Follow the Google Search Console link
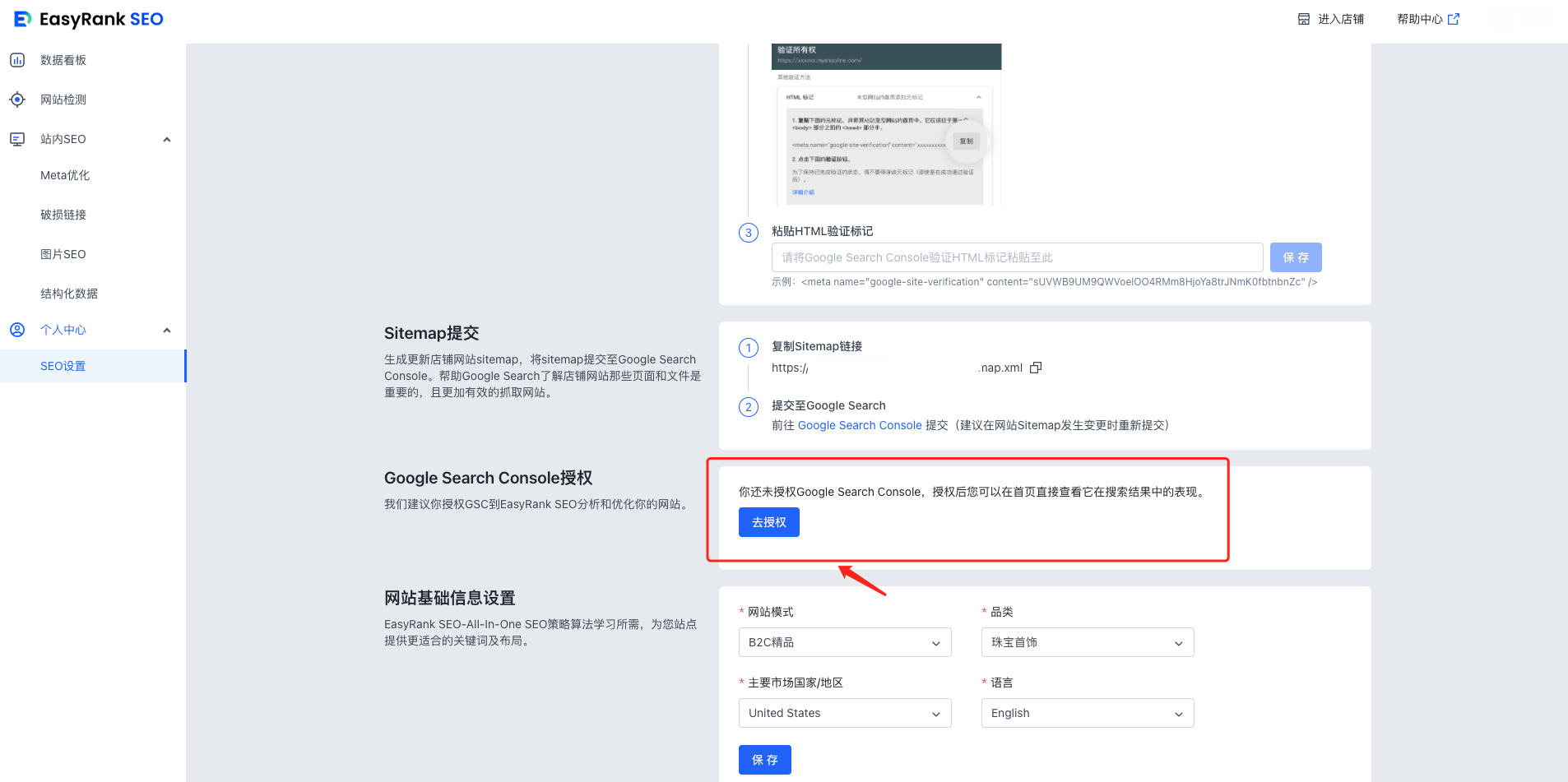The image size is (1568, 782). (860, 425)
